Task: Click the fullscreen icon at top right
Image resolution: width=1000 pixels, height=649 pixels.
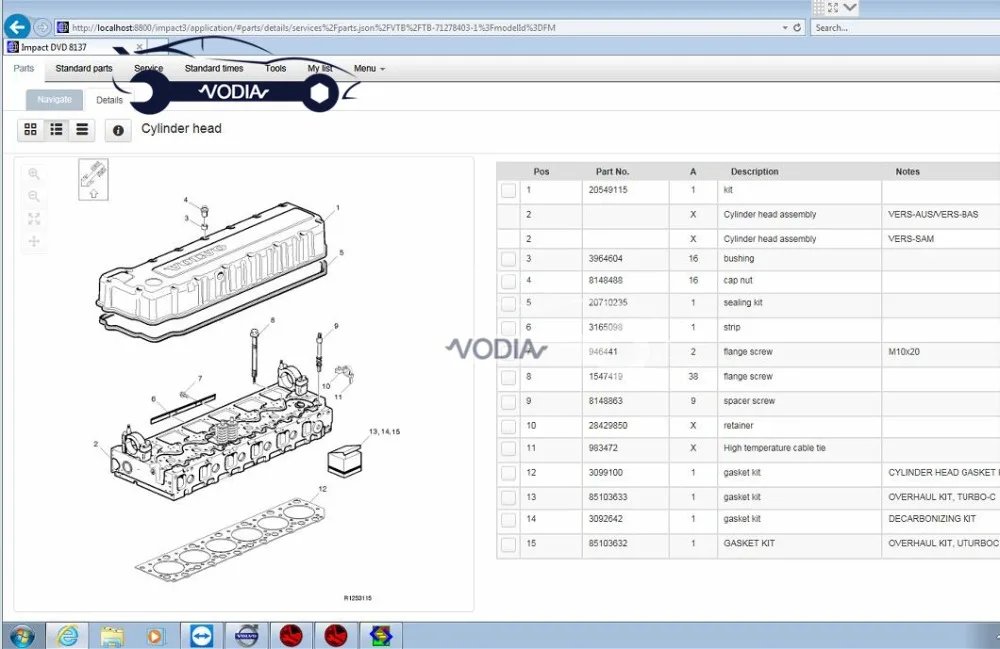Action: click(833, 8)
